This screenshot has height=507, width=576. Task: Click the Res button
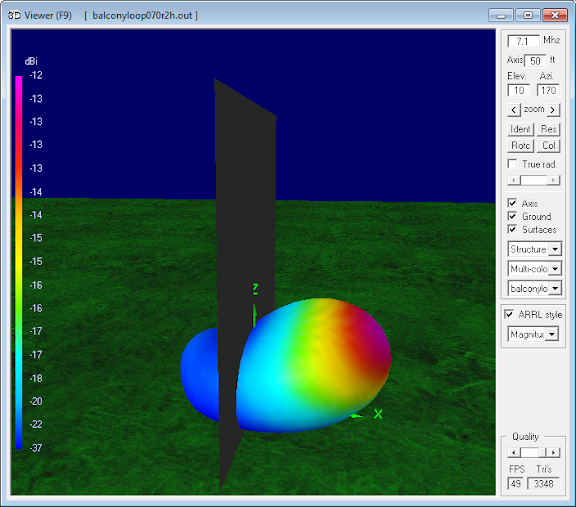(x=548, y=129)
